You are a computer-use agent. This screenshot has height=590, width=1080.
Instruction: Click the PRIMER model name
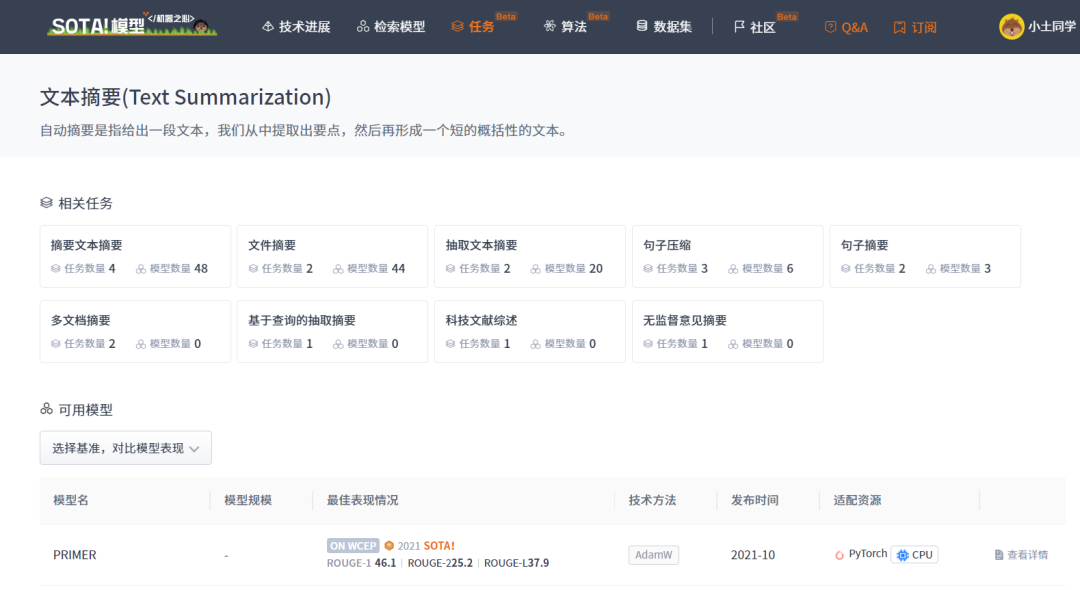click(x=75, y=555)
